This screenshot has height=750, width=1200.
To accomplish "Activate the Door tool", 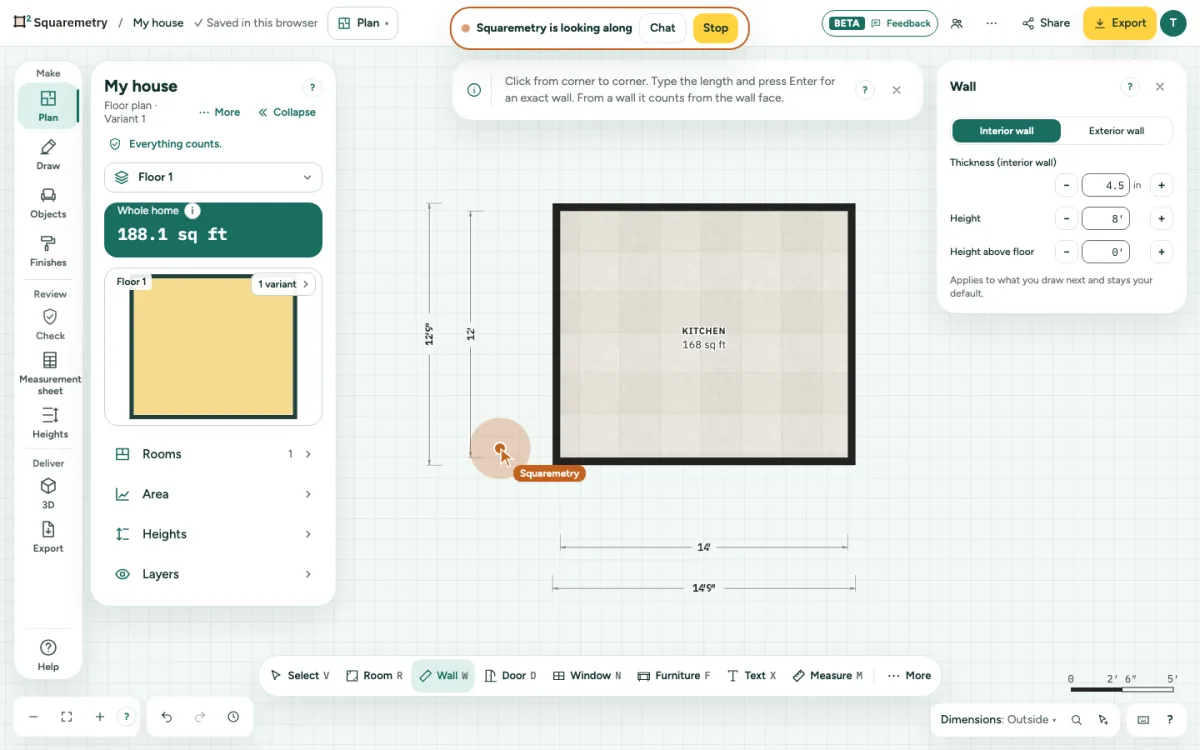I will (510, 676).
